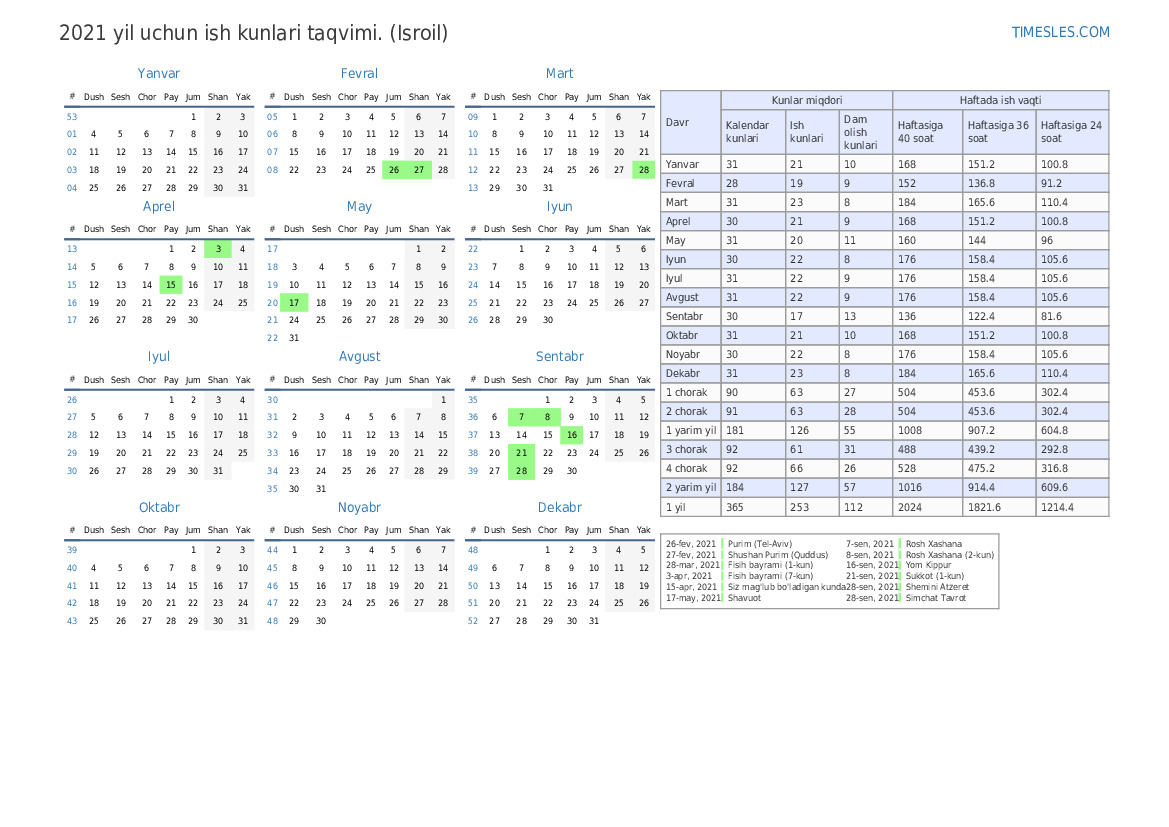This screenshot has height=827, width=1169.
Task: Select the Aprel month heading
Action: click(x=159, y=207)
